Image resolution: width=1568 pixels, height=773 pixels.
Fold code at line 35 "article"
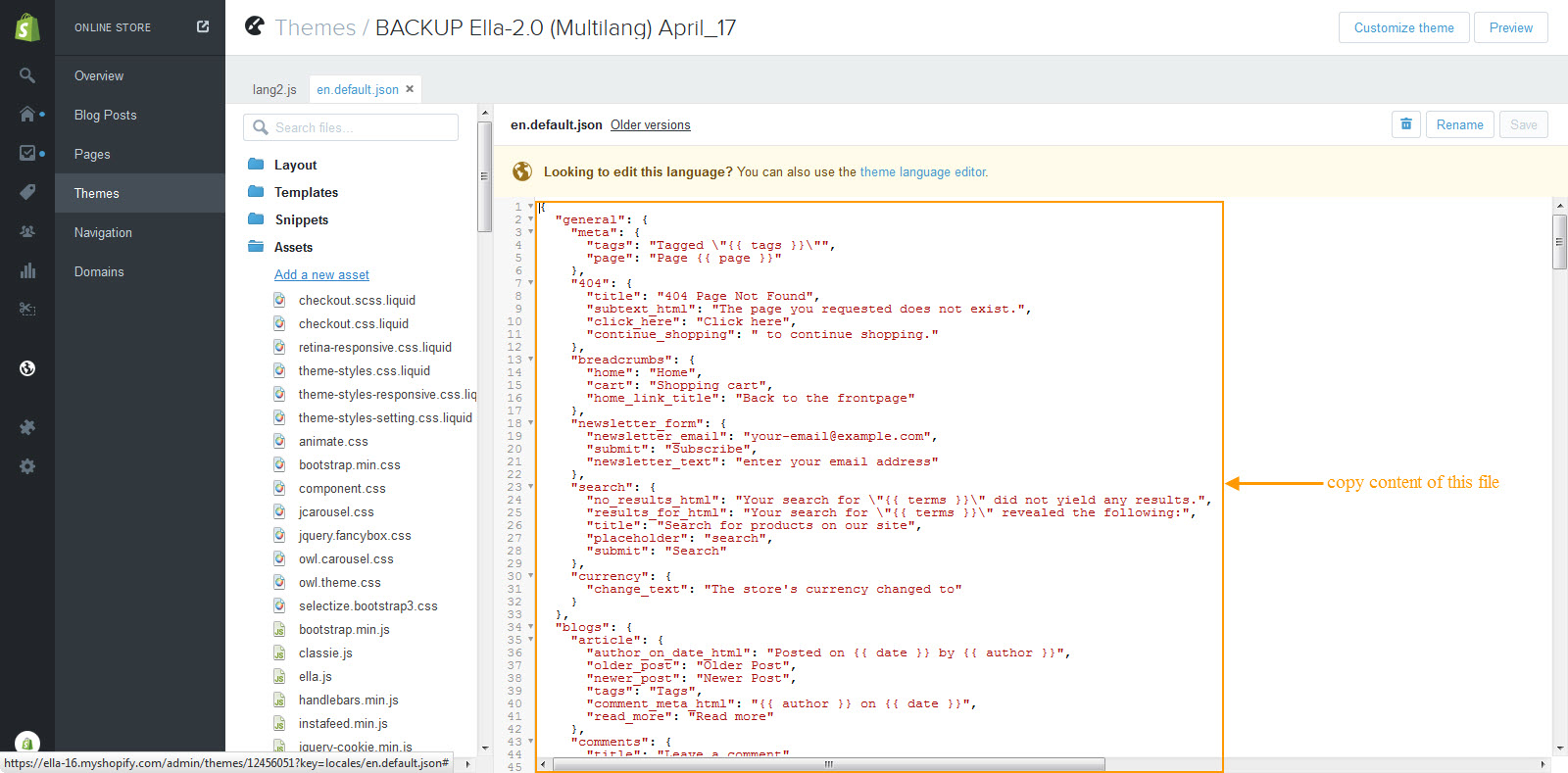click(530, 640)
